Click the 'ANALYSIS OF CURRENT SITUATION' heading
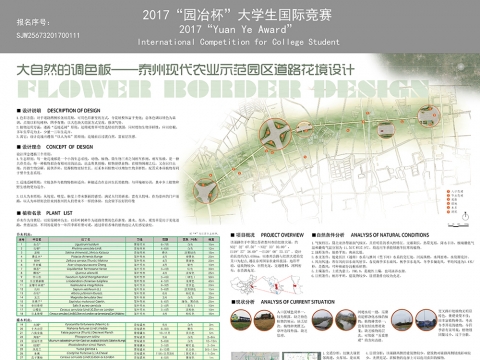Viewport: 480px width, 360px height. pyautogui.click(x=298, y=302)
